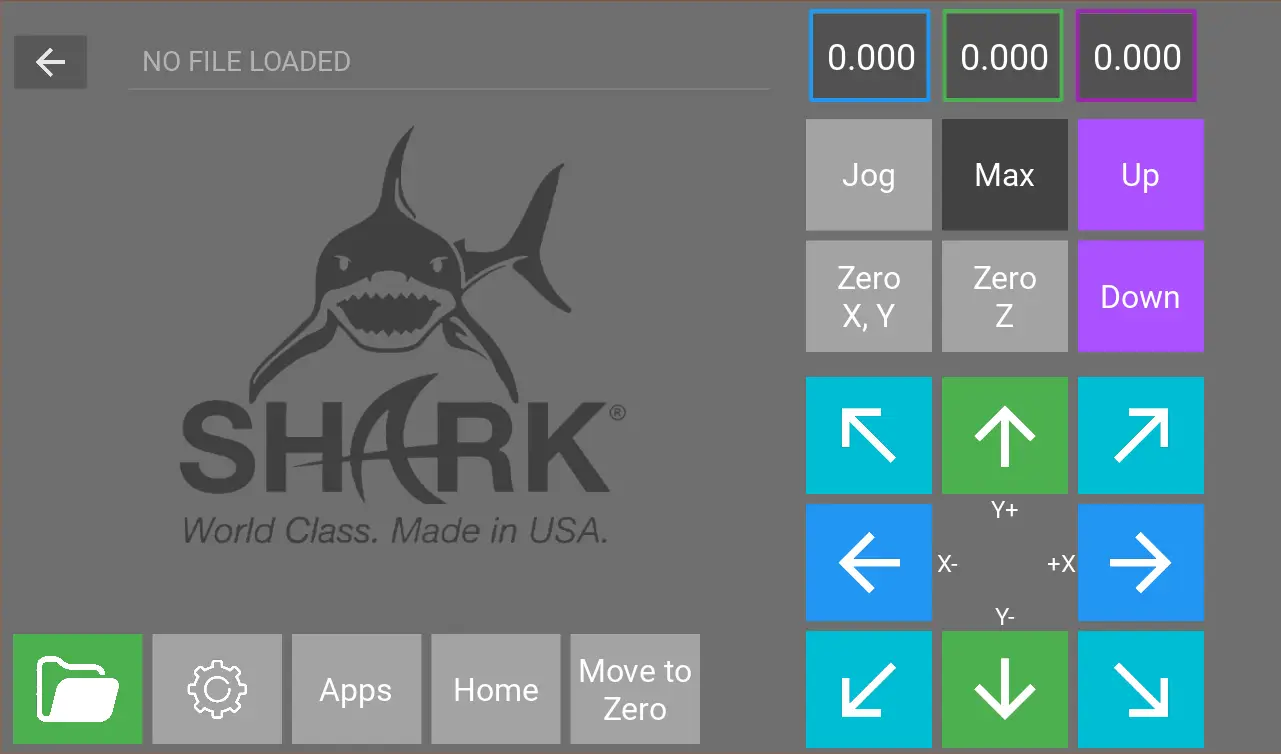1281x754 pixels.
Task: Raise Z axis with purple Up button
Action: point(1141,175)
